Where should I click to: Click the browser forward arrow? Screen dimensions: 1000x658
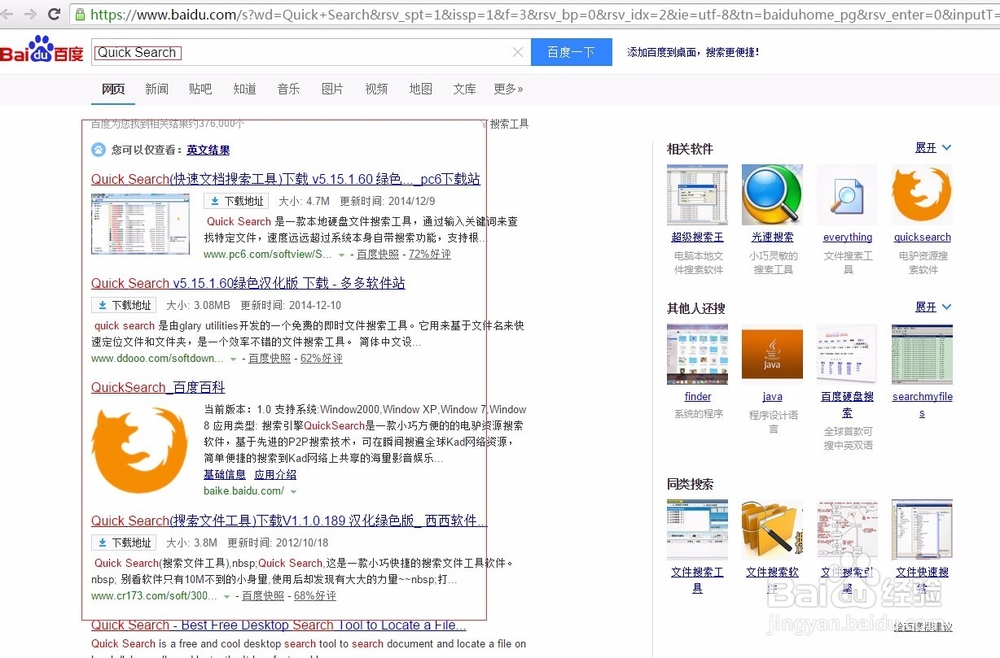click(30, 14)
